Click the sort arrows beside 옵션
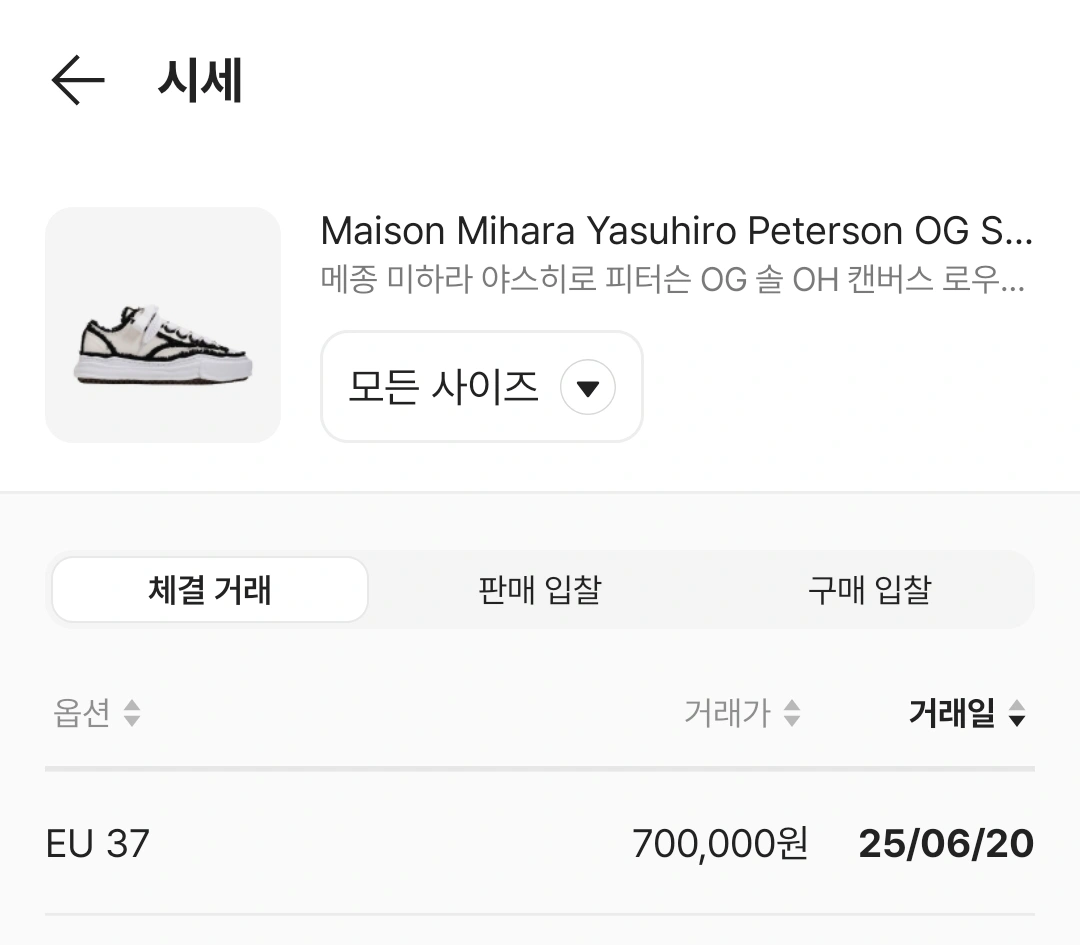The image size is (1080, 945). [x=132, y=713]
